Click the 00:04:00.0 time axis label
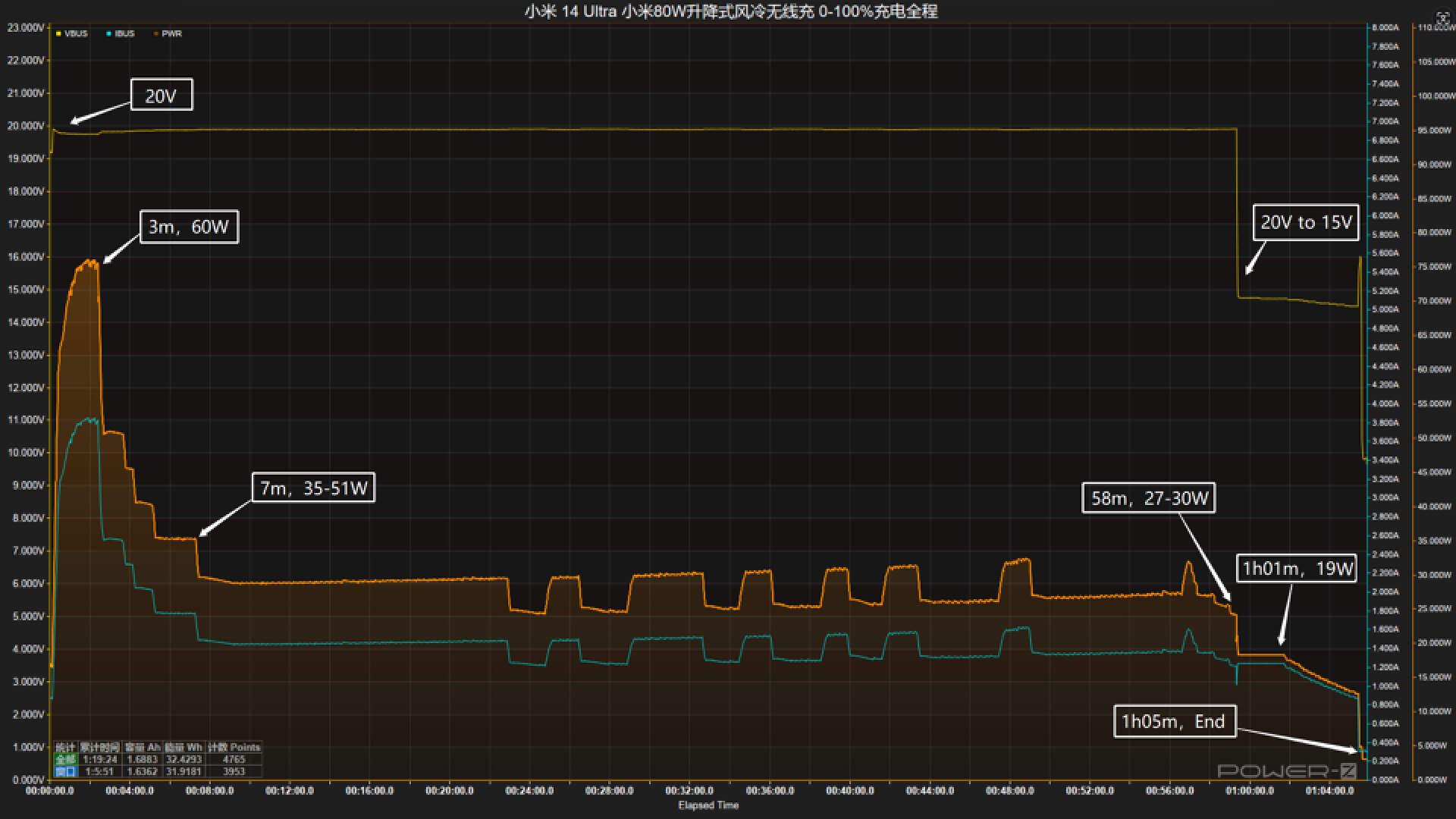Viewport: 1456px width, 819px height. (130, 790)
